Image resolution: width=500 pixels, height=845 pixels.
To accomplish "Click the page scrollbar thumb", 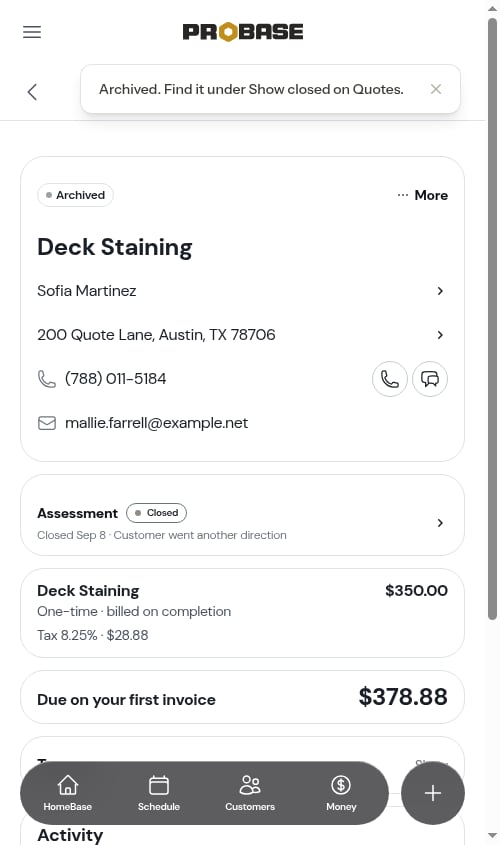I will (492, 319).
